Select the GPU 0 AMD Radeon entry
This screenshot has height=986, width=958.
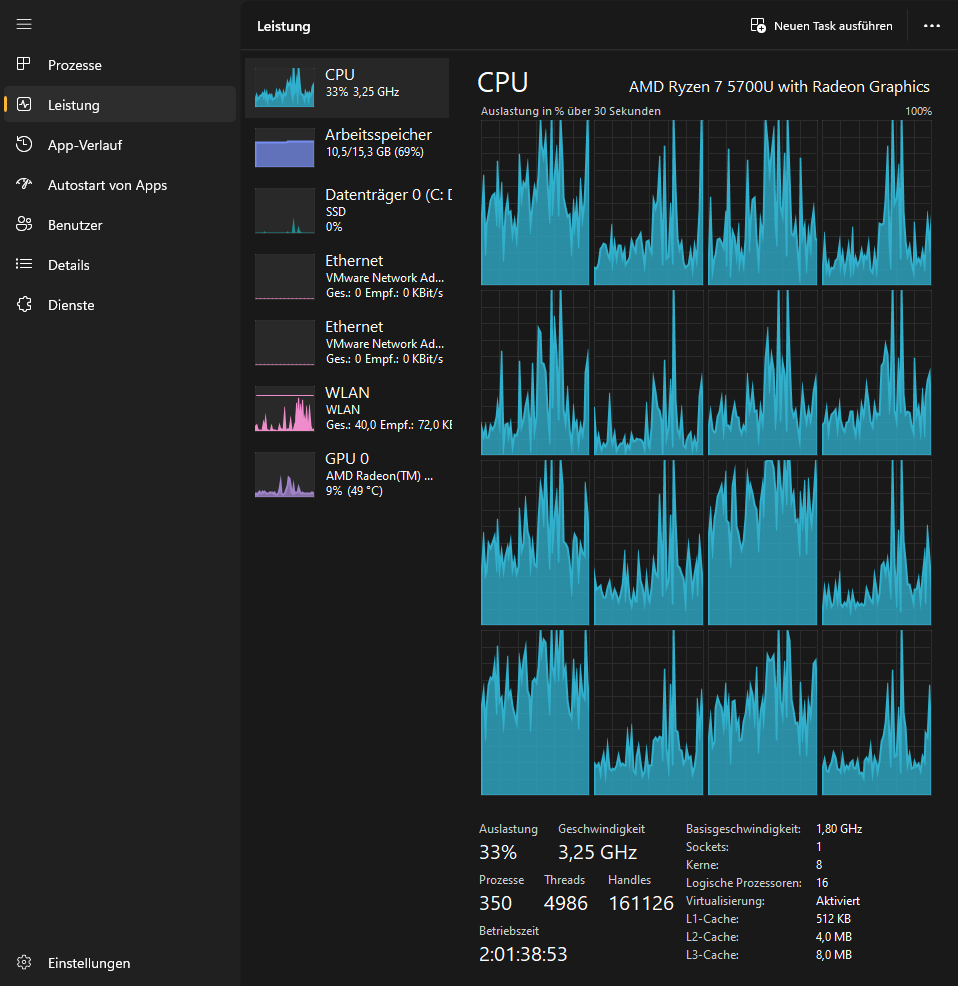(347, 475)
